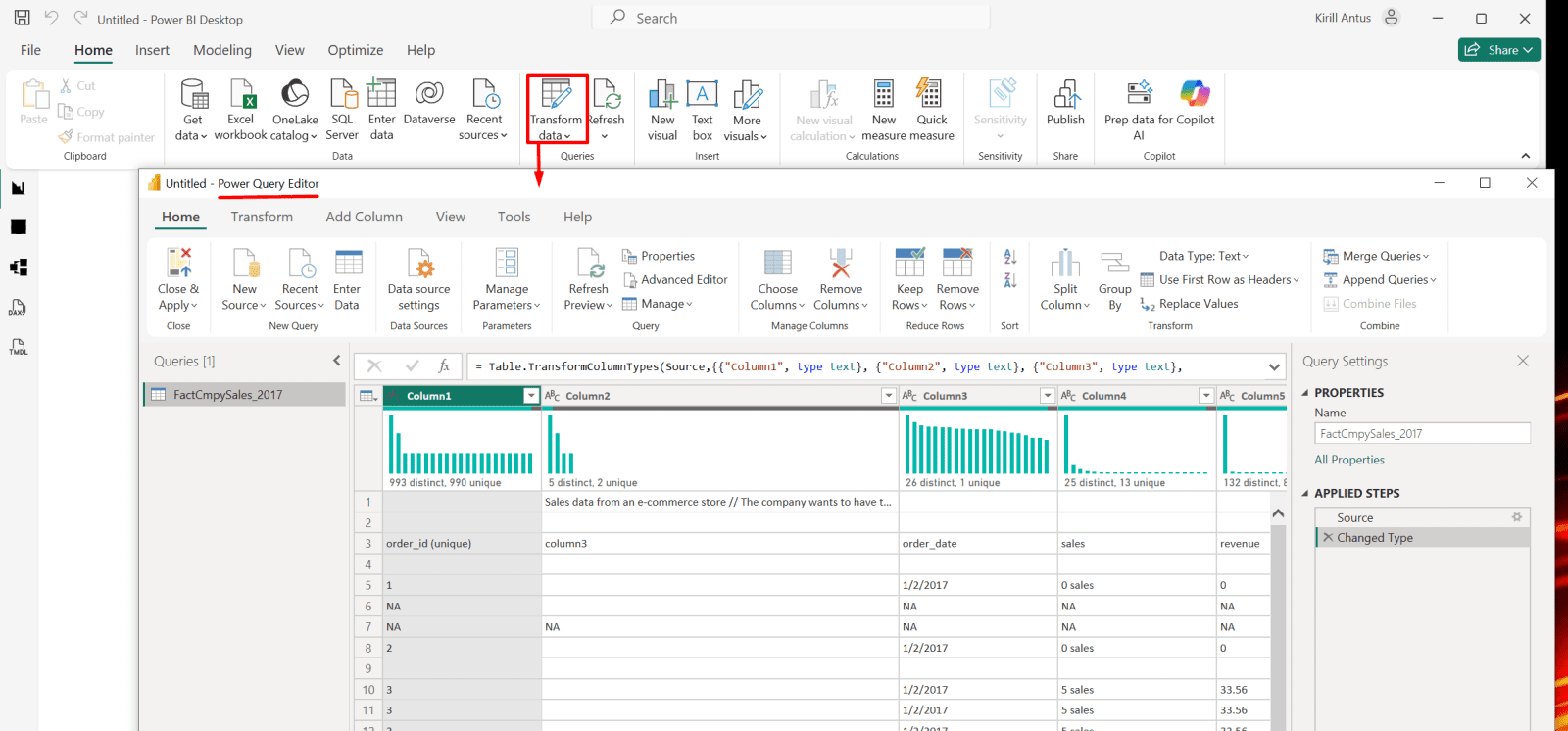Open the Data Type: Text dropdown

tap(1203, 257)
